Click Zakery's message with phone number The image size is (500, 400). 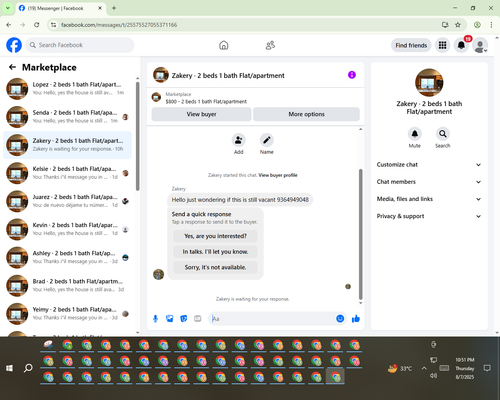[x=240, y=200]
